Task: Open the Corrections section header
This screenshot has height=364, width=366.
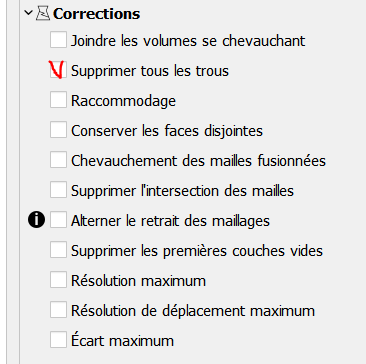Action: [97, 14]
